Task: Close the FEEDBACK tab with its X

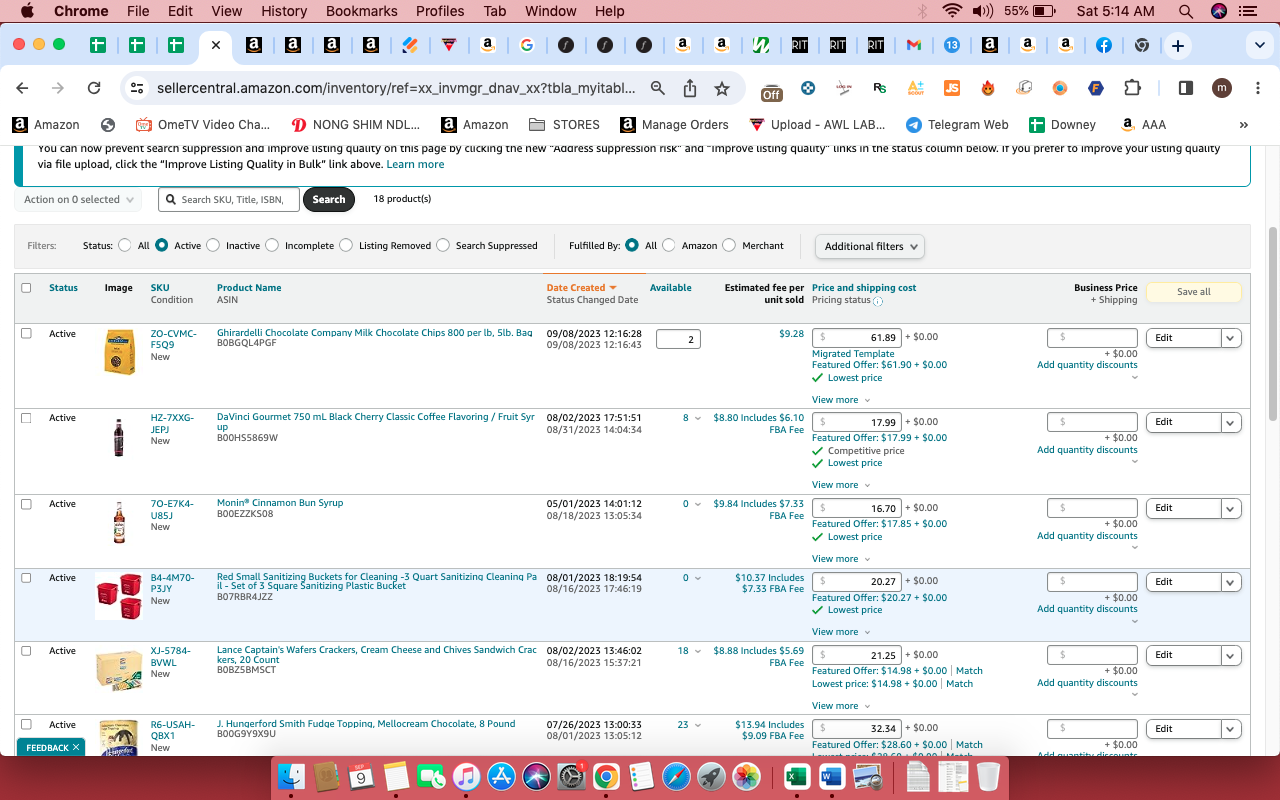Action: (x=76, y=747)
